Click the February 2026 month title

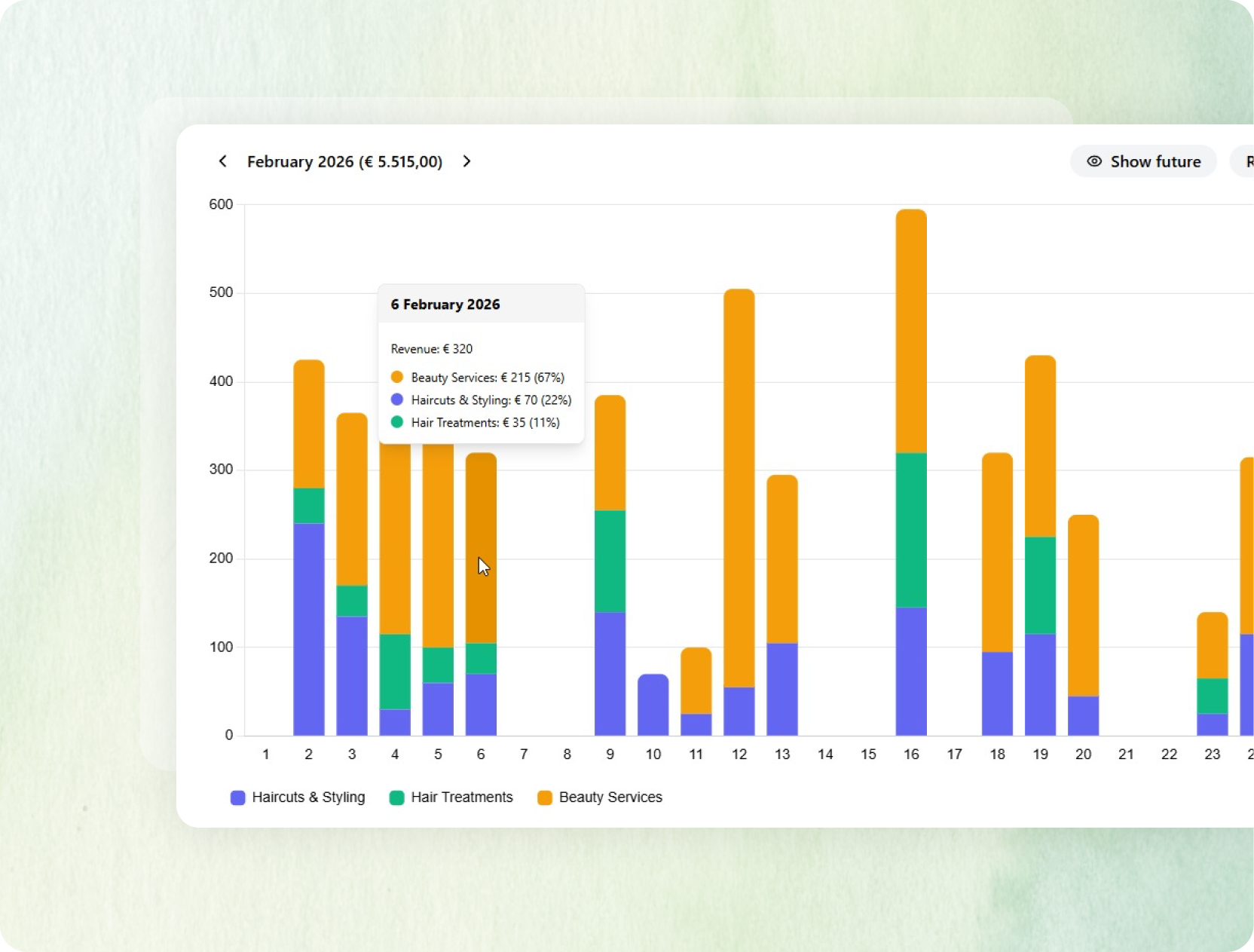tap(344, 161)
